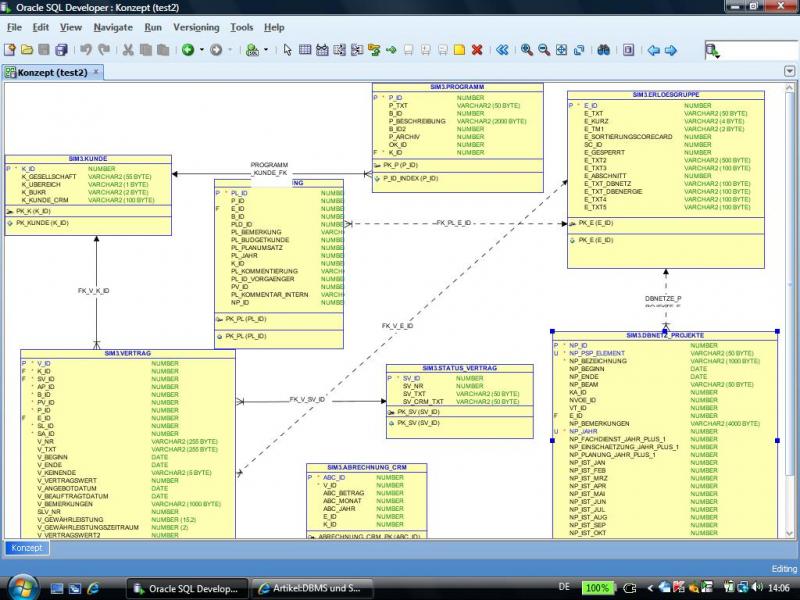This screenshot has height=600, width=800.
Task: Expand the document tab list dropdown
Action: point(788,72)
